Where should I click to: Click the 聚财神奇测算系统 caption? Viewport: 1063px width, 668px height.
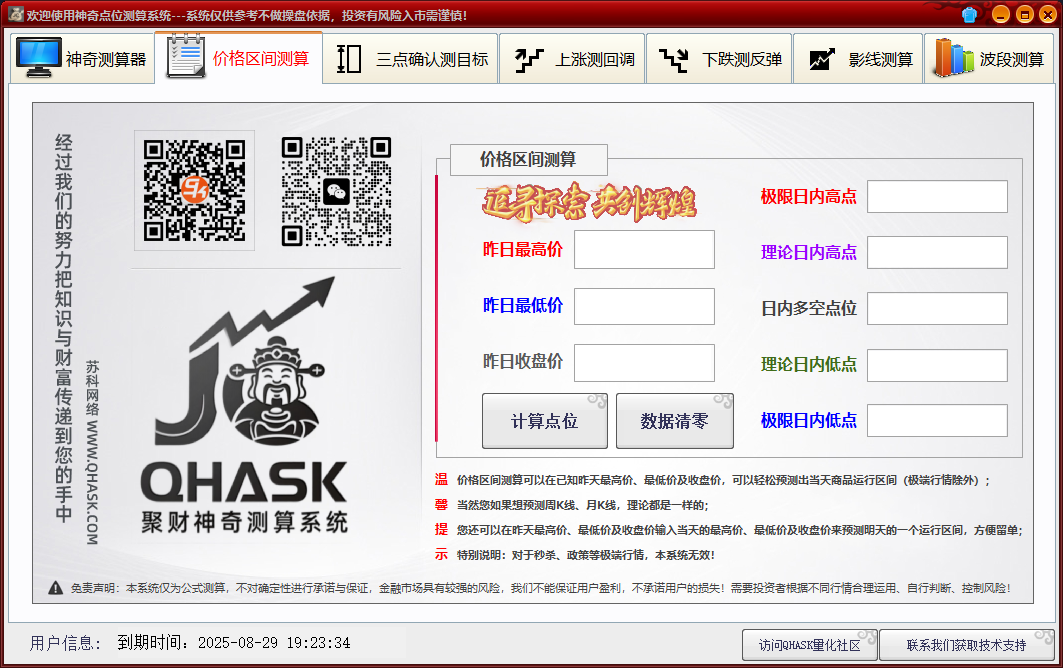click(244, 522)
